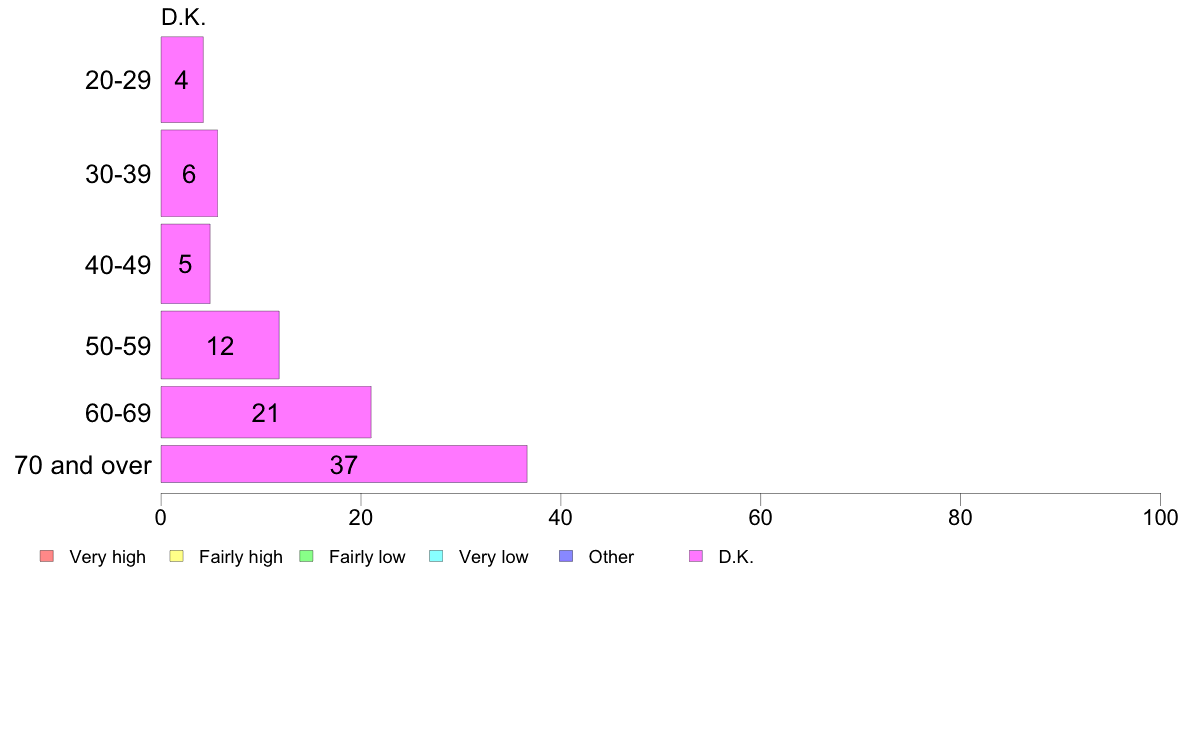The width and height of the screenshot is (1188, 736).
Task: Click the D.K. chart title
Action: (x=183, y=17)
